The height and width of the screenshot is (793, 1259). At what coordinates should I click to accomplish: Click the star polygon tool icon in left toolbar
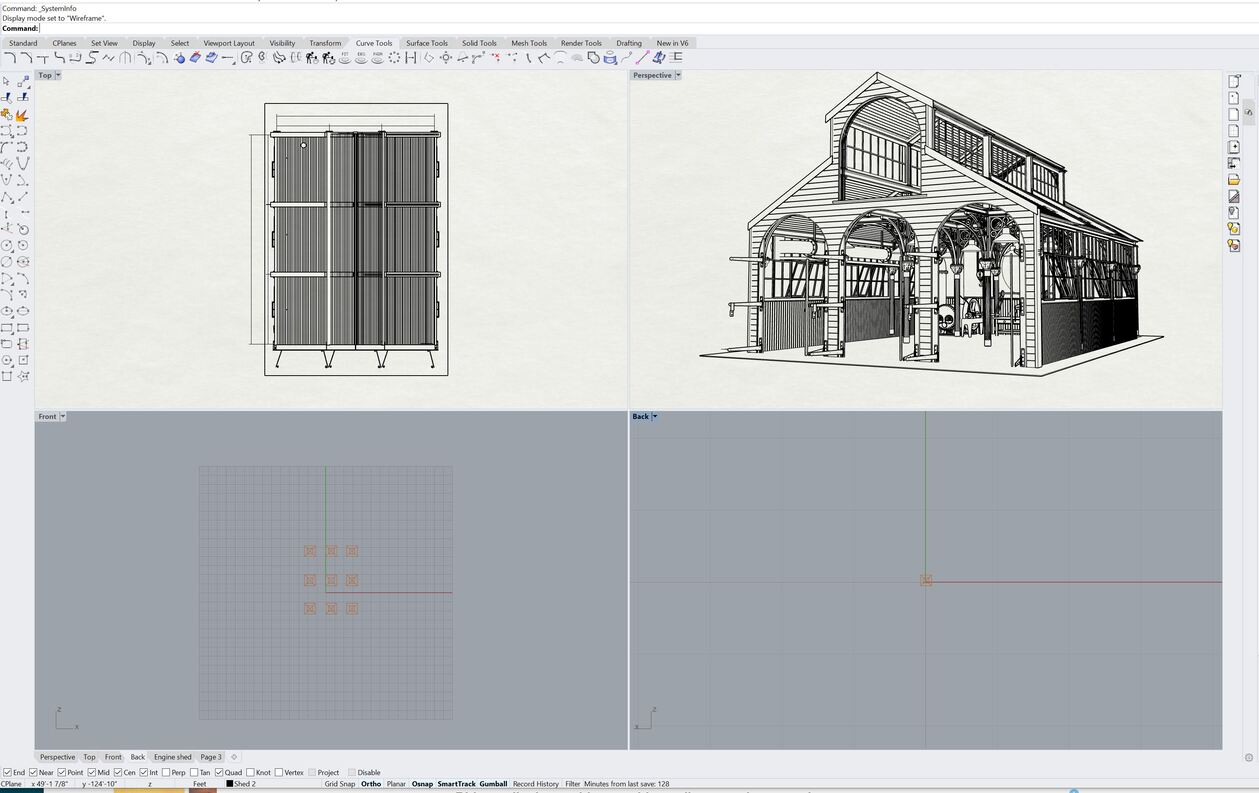pos(22,376)
